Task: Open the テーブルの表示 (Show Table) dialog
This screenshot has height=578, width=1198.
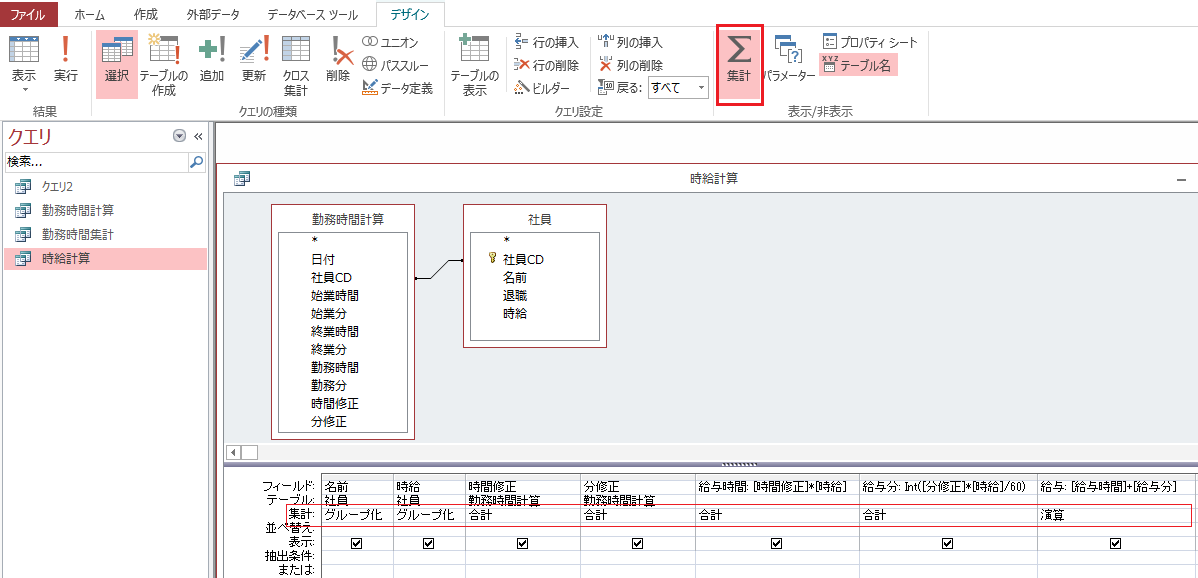Action: 474,62
